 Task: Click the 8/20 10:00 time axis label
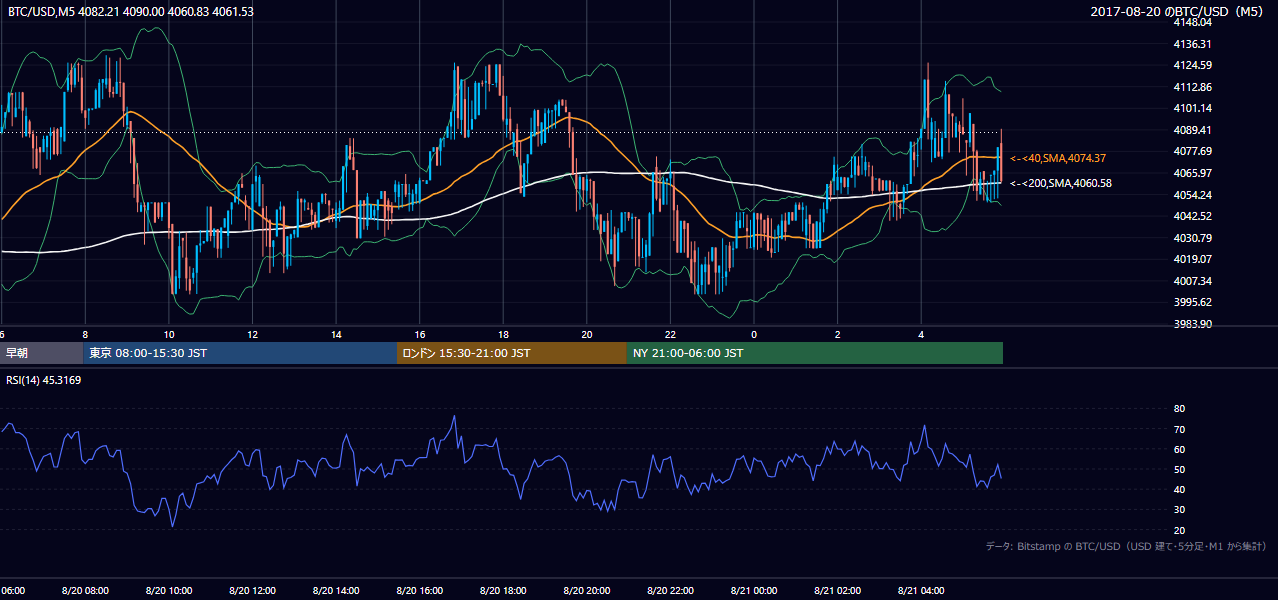(169, 591)
